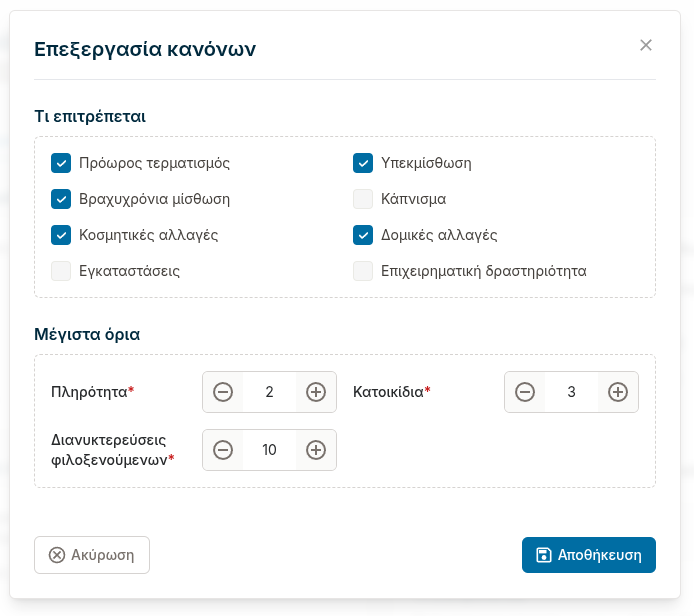
Task: Uncheck the Πρόωρος τερματισμός checkbox
Action: click(x=61, y=163)
